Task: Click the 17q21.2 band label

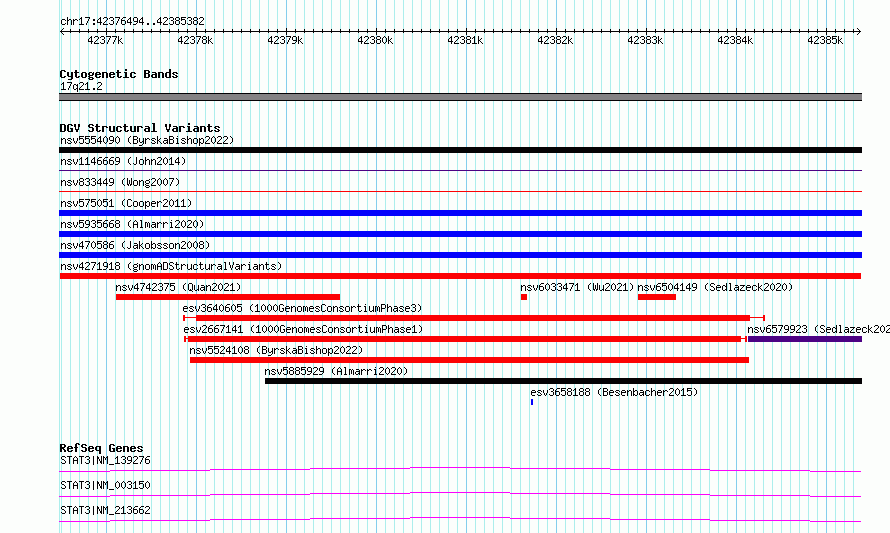Action: [x=81, y=86]
